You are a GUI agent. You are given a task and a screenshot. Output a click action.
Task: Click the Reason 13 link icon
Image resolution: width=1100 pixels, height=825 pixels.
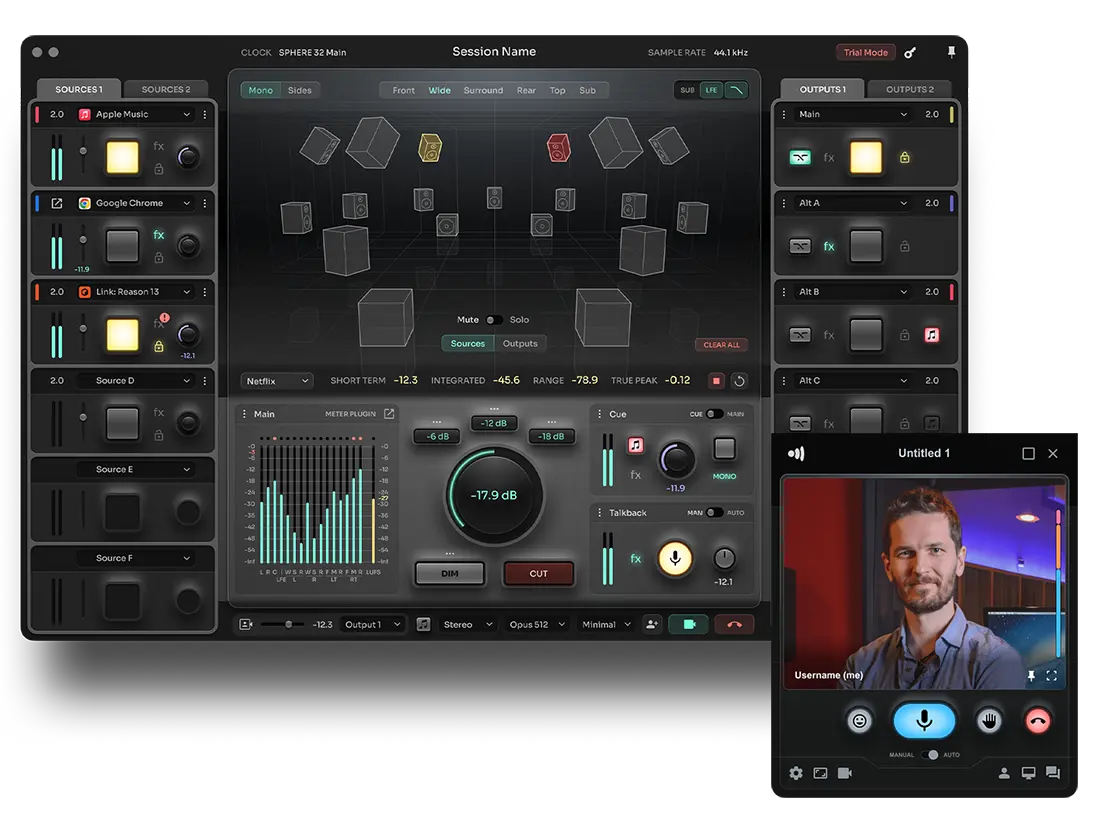[x=84, y=292]
